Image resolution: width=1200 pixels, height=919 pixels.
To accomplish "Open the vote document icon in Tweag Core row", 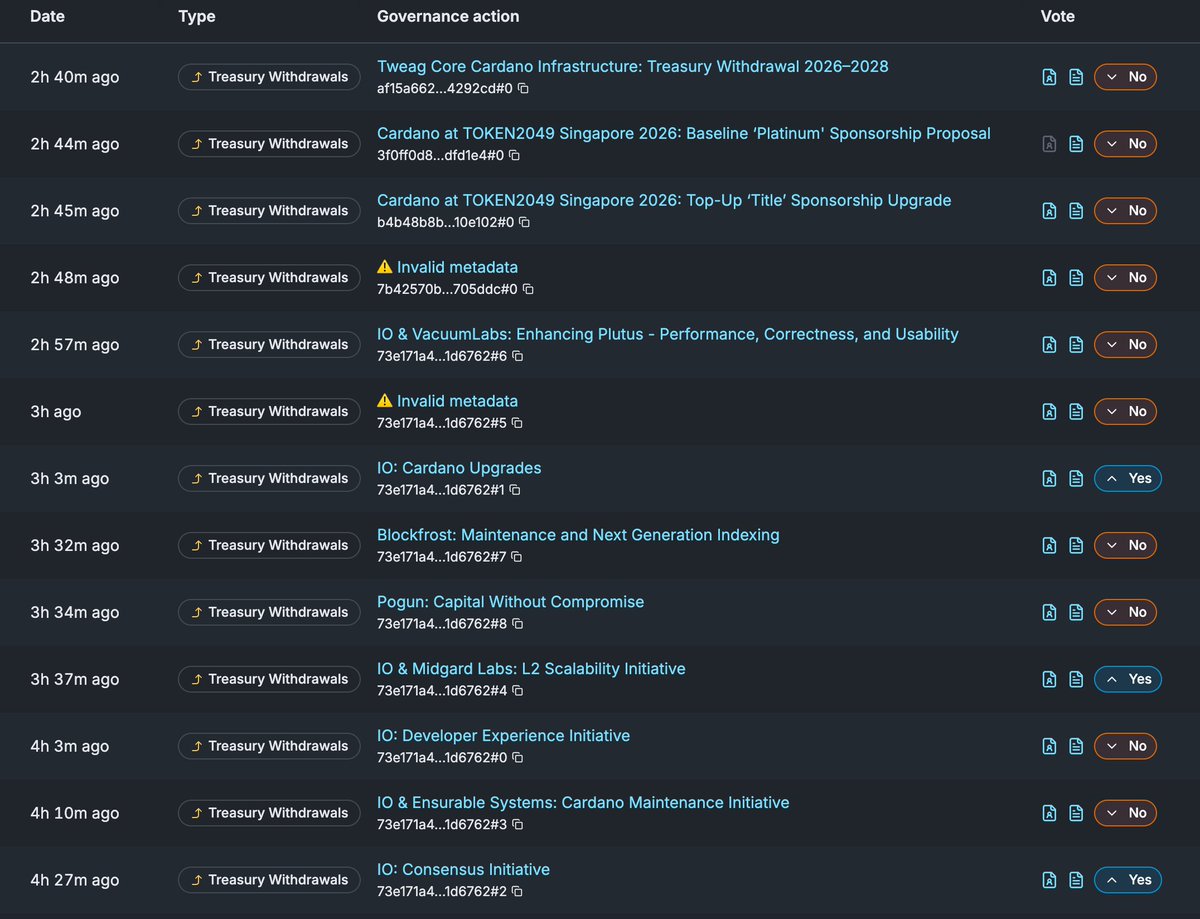I will [x=1076, y=77].
